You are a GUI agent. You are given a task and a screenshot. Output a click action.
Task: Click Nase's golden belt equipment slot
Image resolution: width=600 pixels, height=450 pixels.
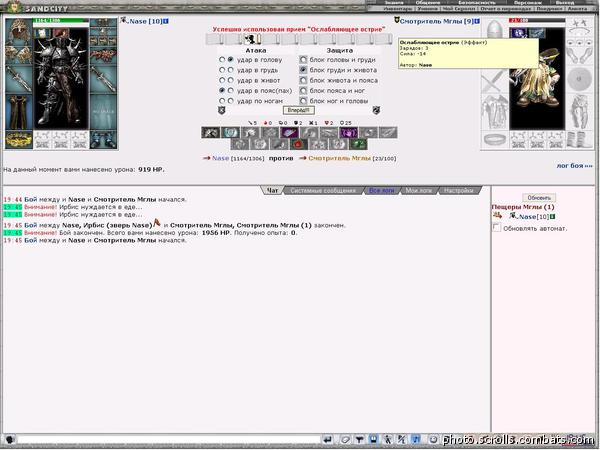18,139
